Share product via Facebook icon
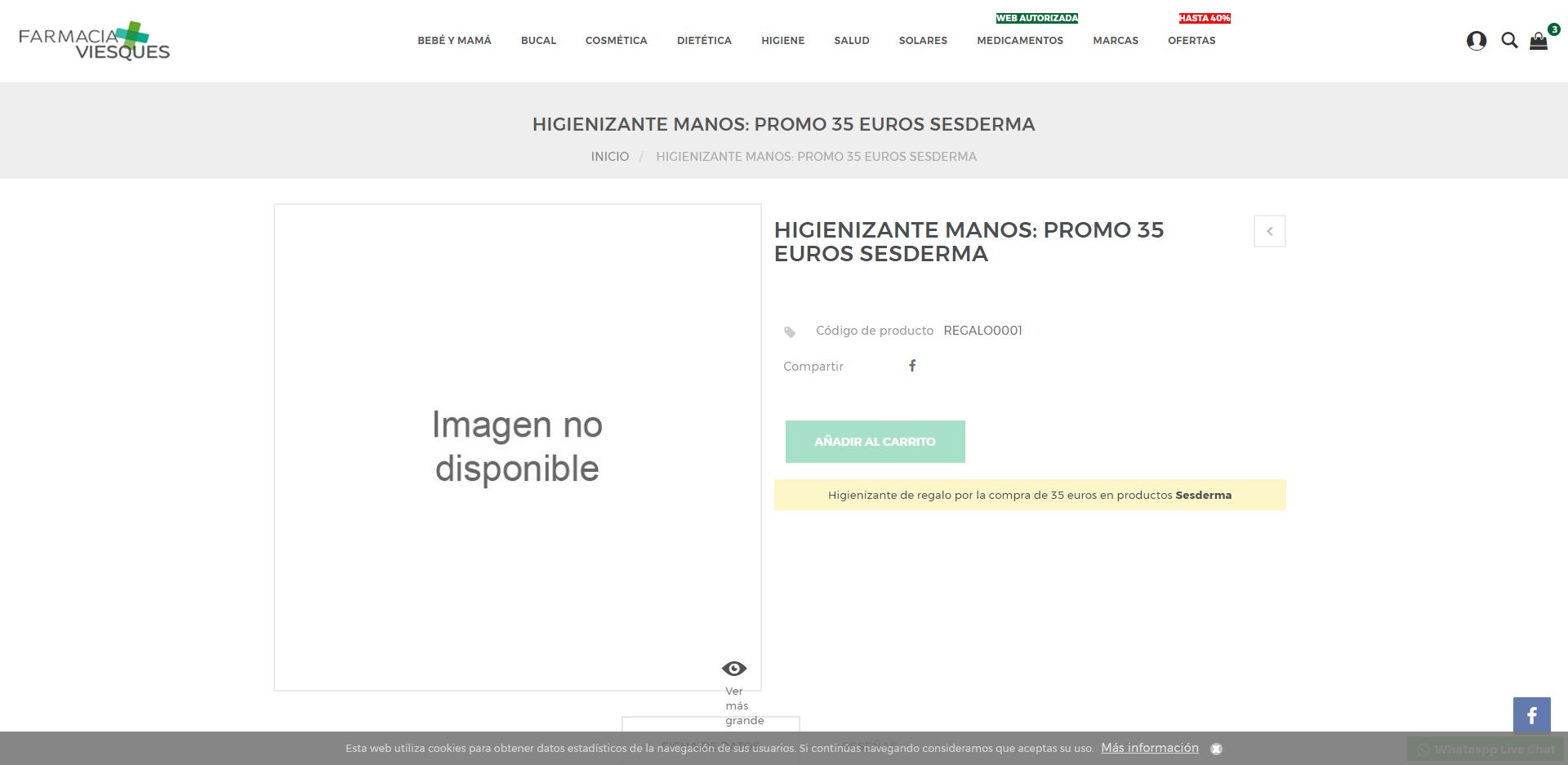The image size is (1568, 765). [x=912, y=366]
